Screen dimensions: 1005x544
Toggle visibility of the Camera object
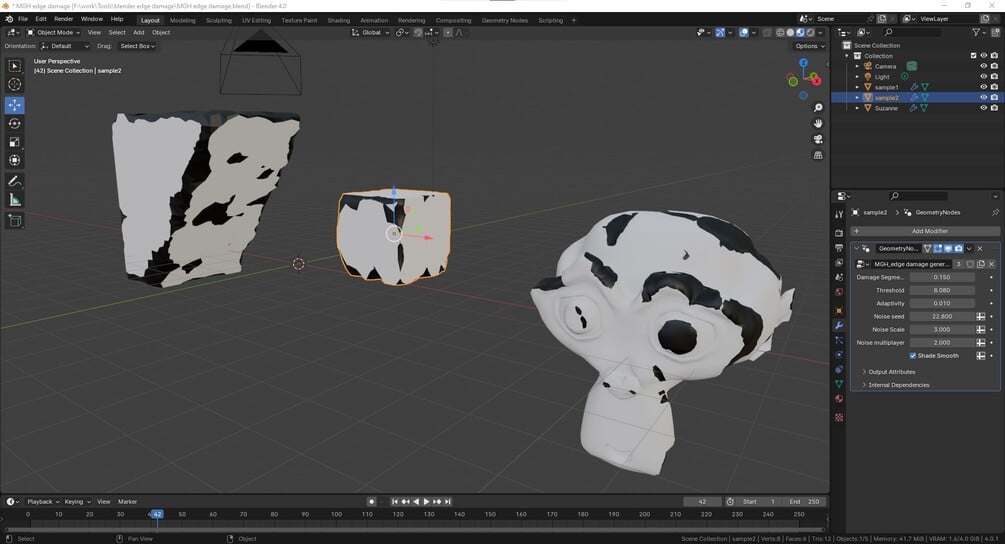click(x=983, y=66)
